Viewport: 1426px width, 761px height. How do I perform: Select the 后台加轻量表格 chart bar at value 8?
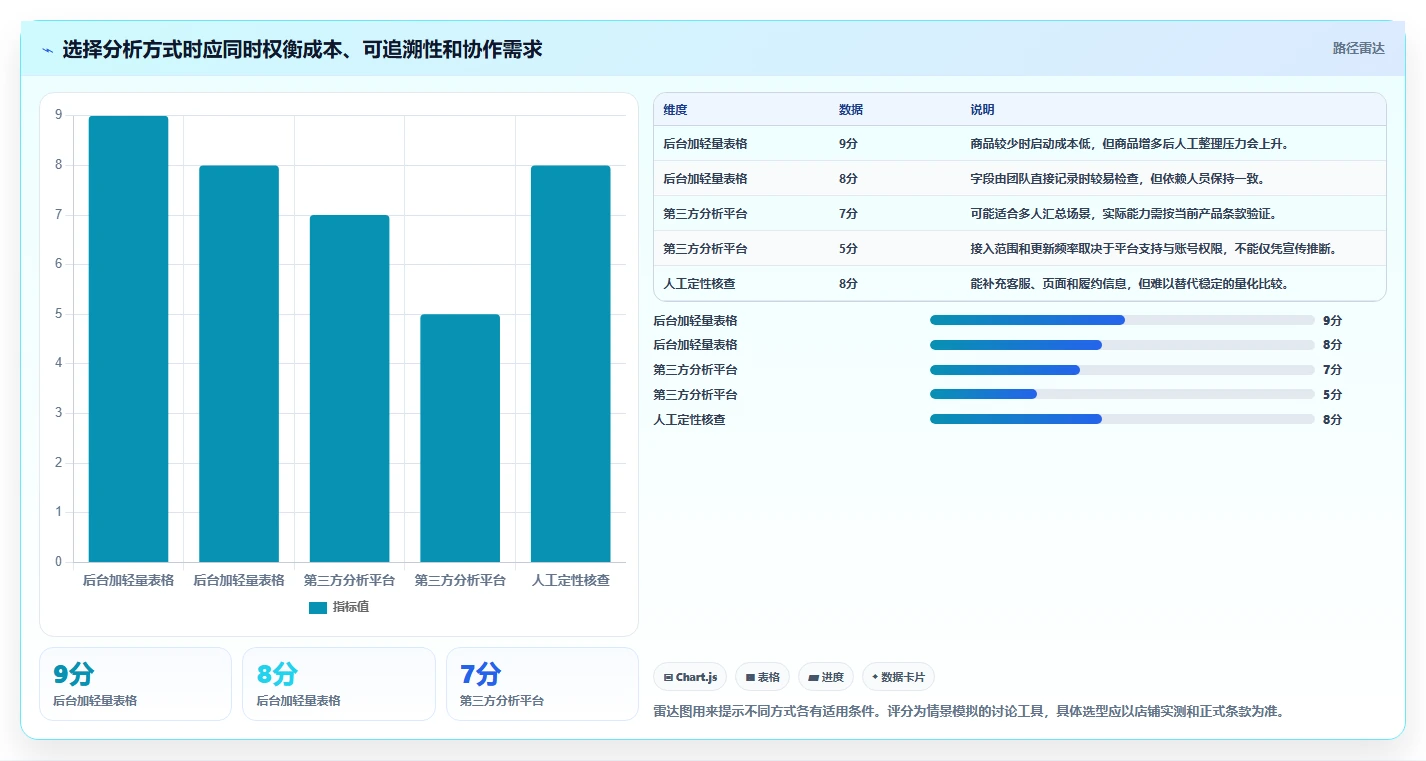point(239,364)
